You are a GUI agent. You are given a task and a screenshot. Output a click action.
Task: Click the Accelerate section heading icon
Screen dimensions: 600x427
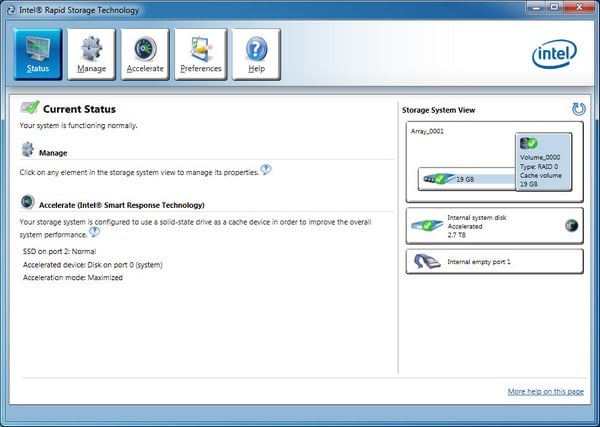tap(28, 201)
